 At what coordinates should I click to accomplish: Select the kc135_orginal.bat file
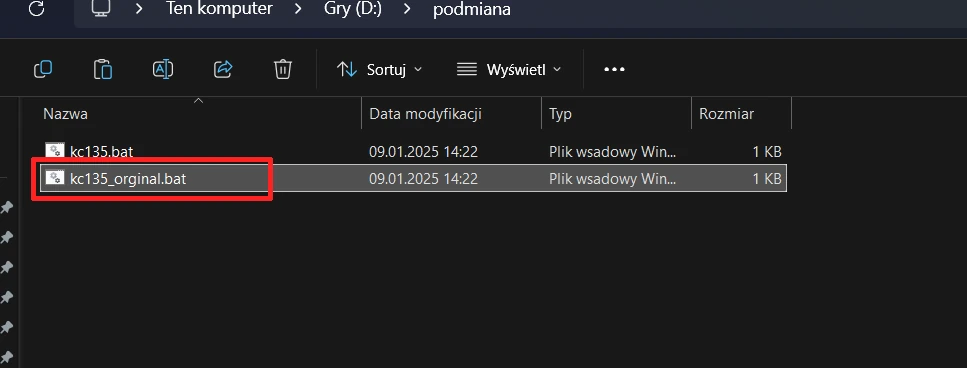click(413, 178)
